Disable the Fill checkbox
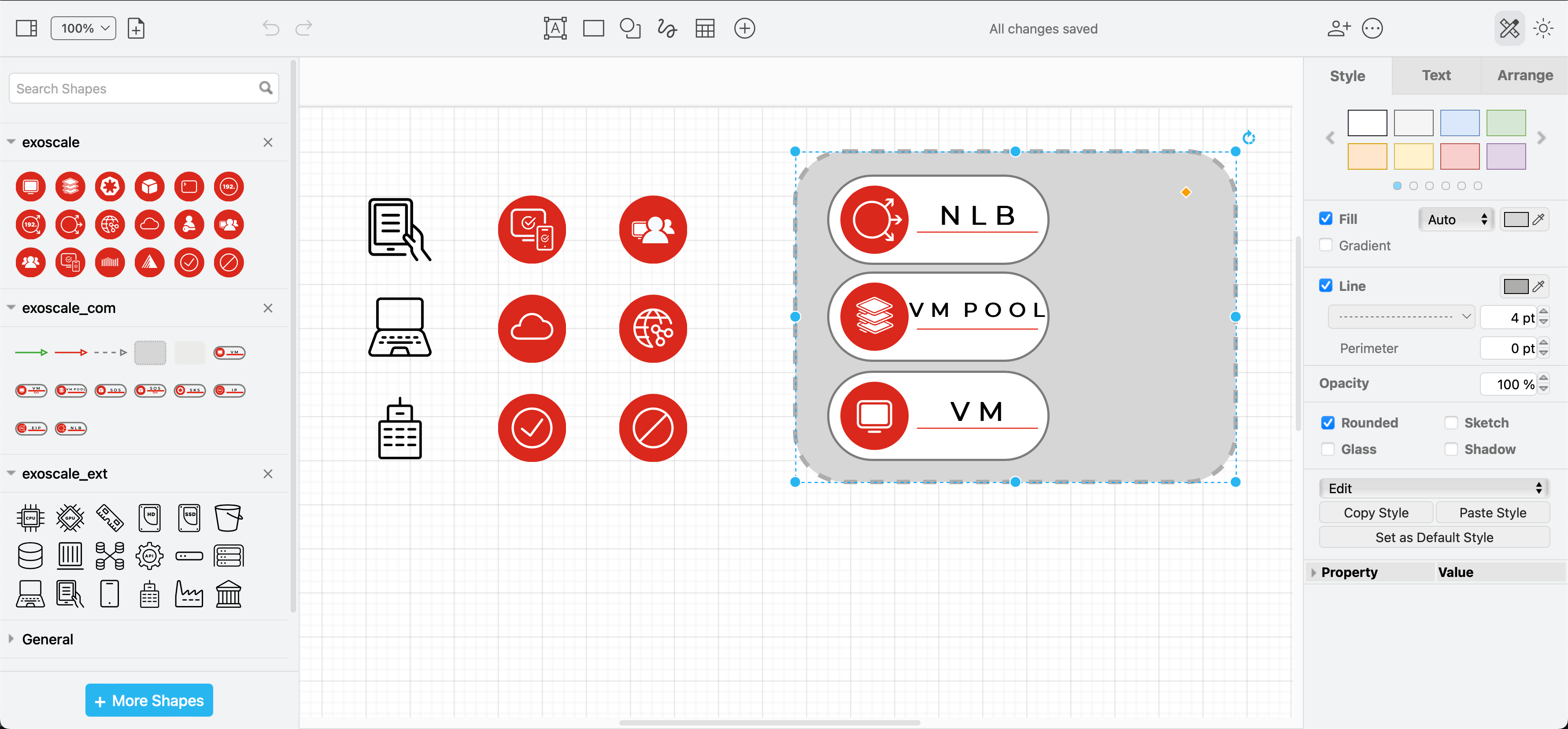 (1326, 218)
